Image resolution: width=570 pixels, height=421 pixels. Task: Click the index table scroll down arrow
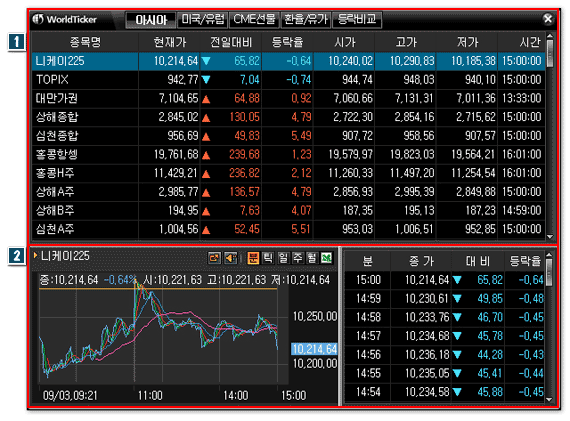pos(550,237)
